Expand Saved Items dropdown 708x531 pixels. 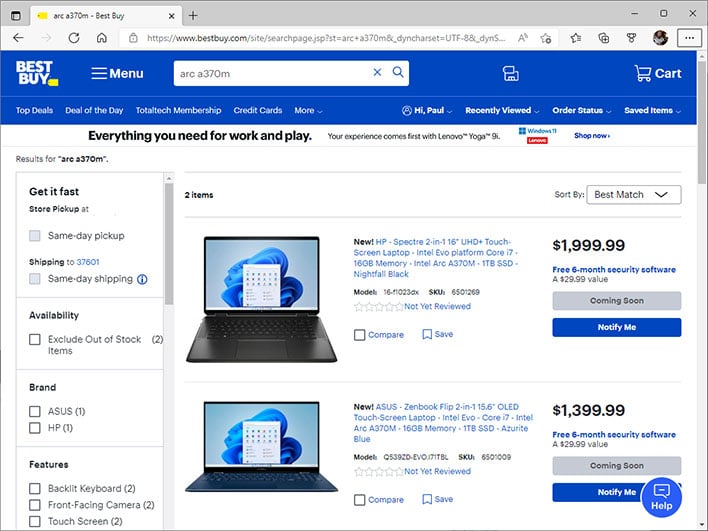652,111
